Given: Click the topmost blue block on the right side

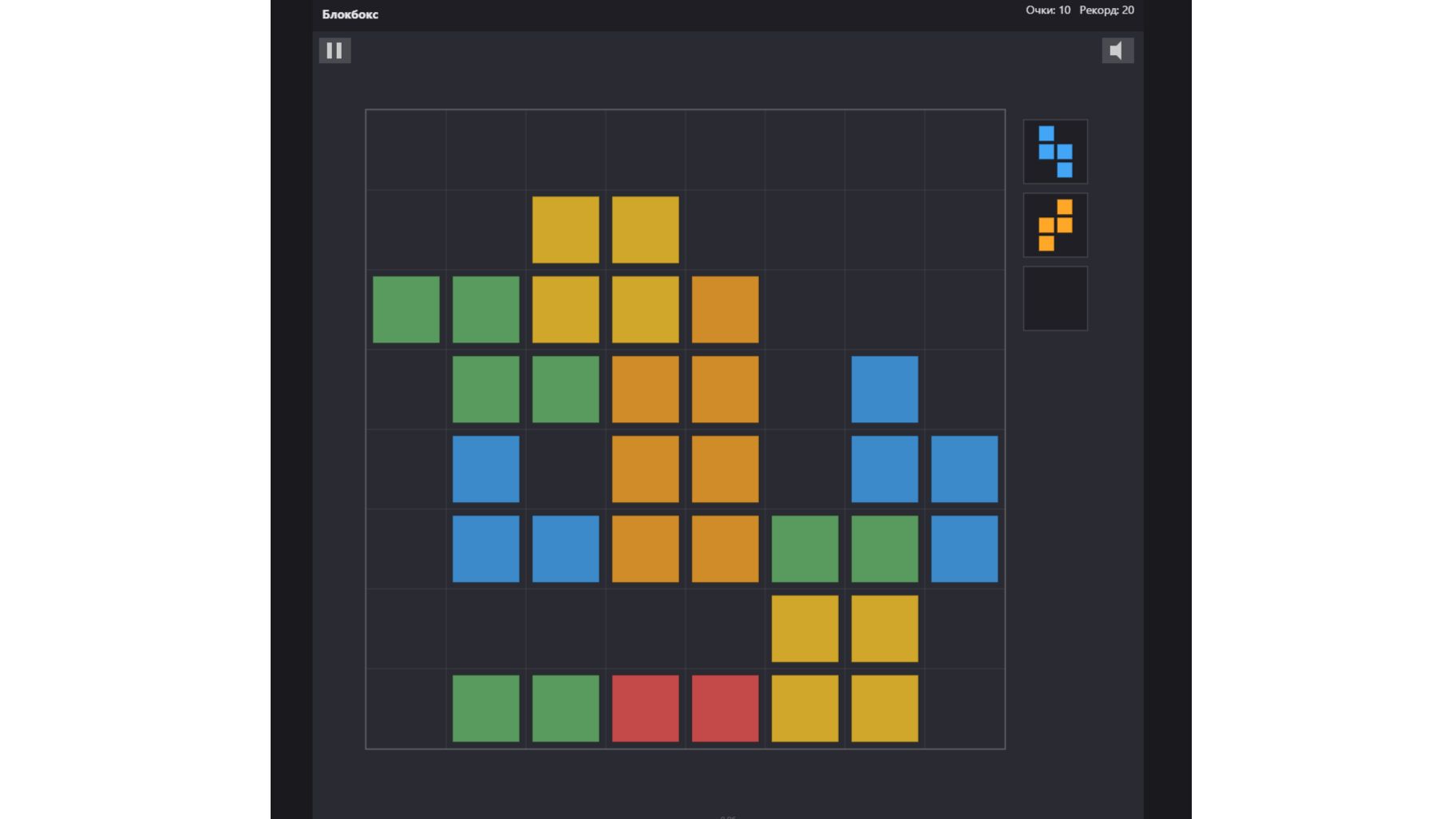Looking at the screenshot, I should click(884, 390).
